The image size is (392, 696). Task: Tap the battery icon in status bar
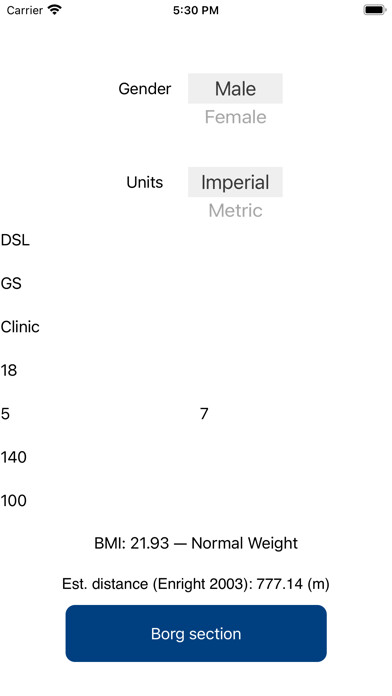375,10
